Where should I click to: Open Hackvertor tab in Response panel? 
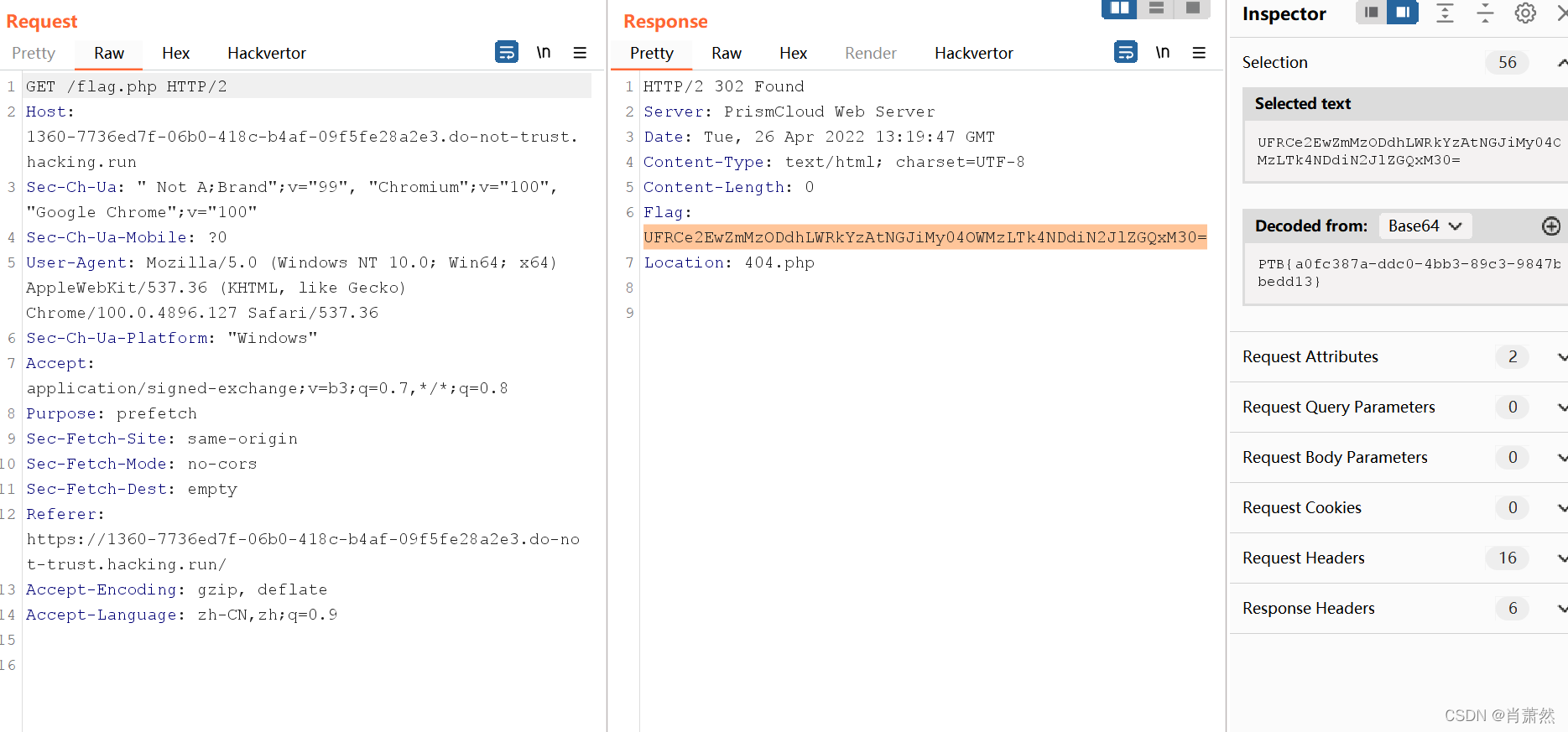click(x=974, y=53)
